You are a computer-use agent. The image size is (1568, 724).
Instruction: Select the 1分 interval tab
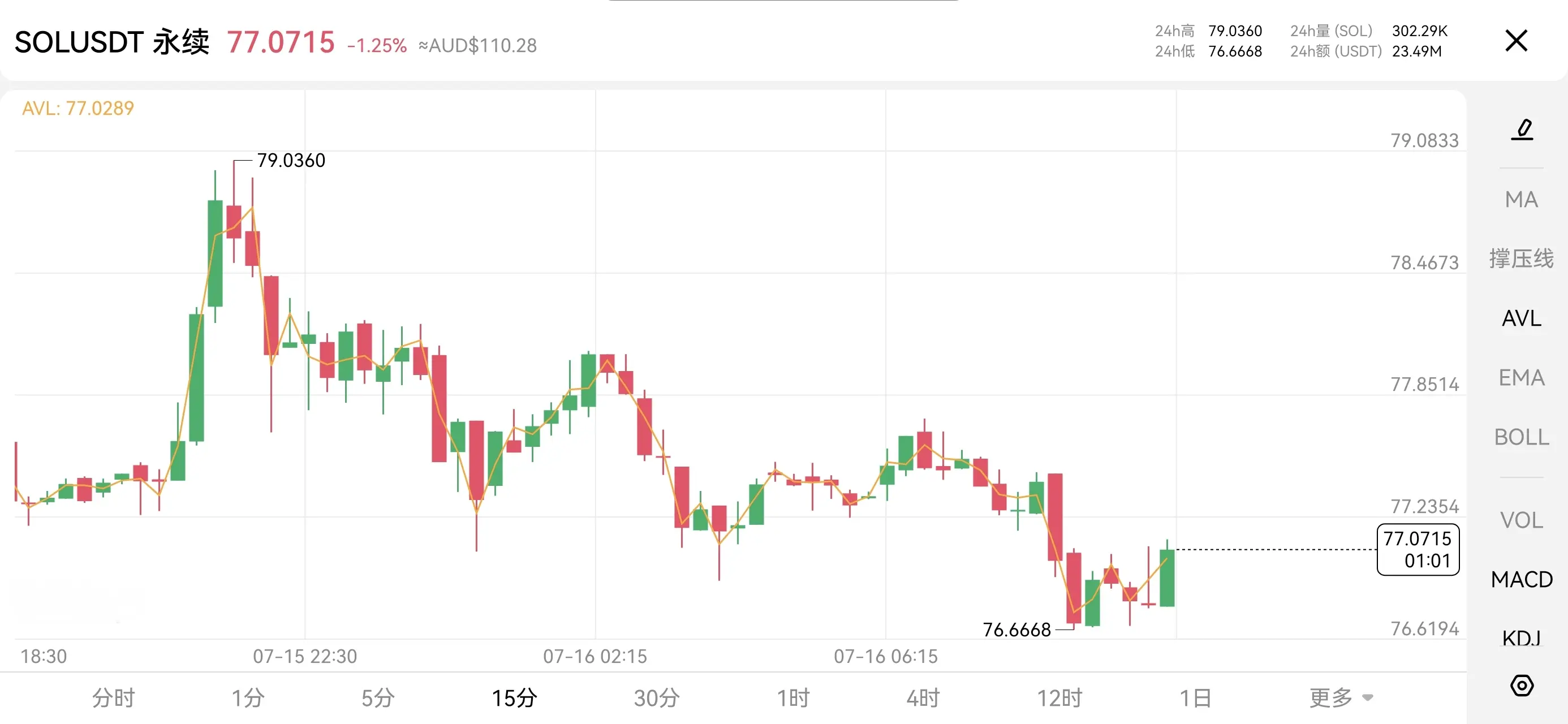(x=248, y=697)
